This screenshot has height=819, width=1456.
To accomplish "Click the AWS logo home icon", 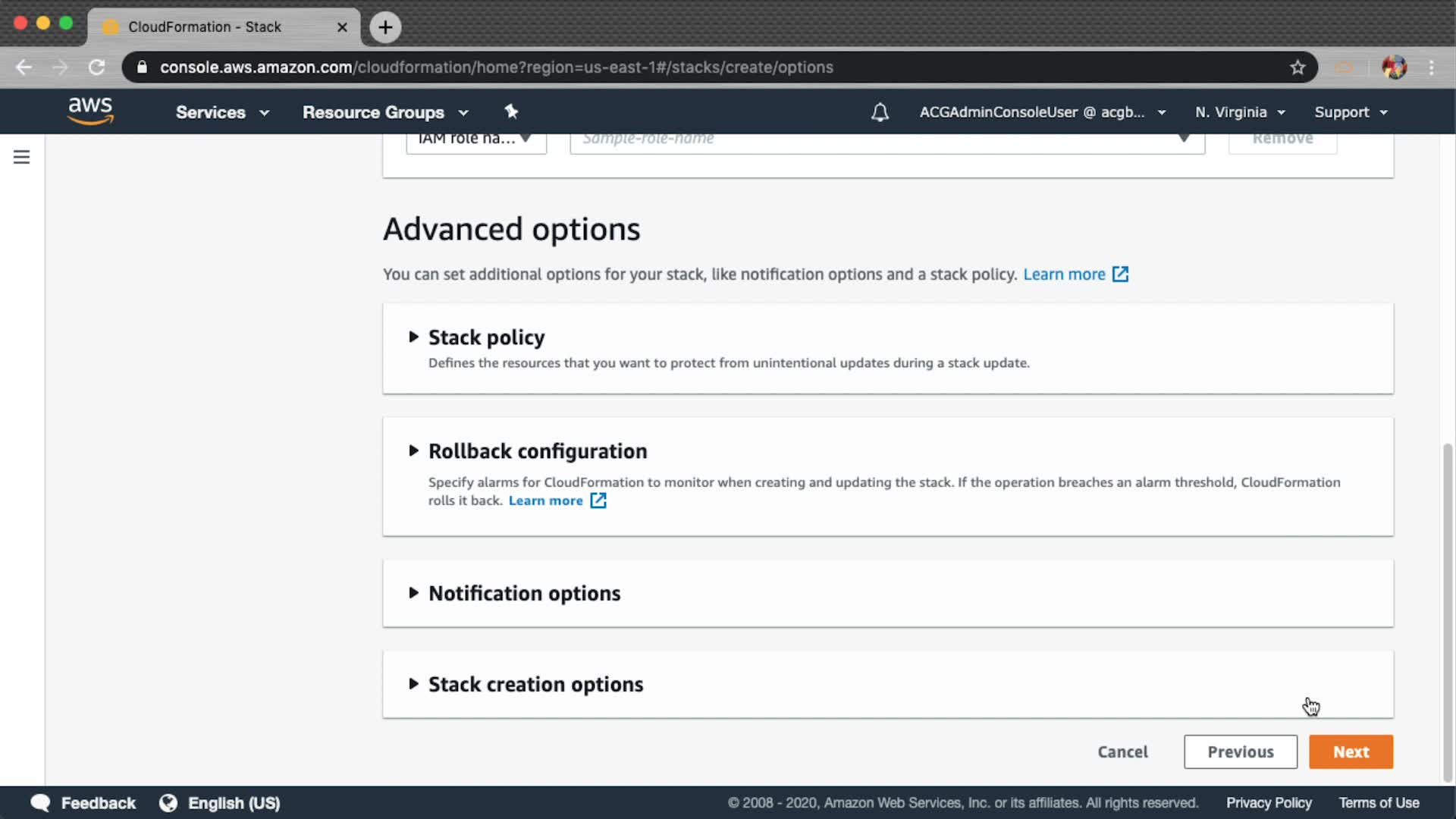I will click(90, 111).
